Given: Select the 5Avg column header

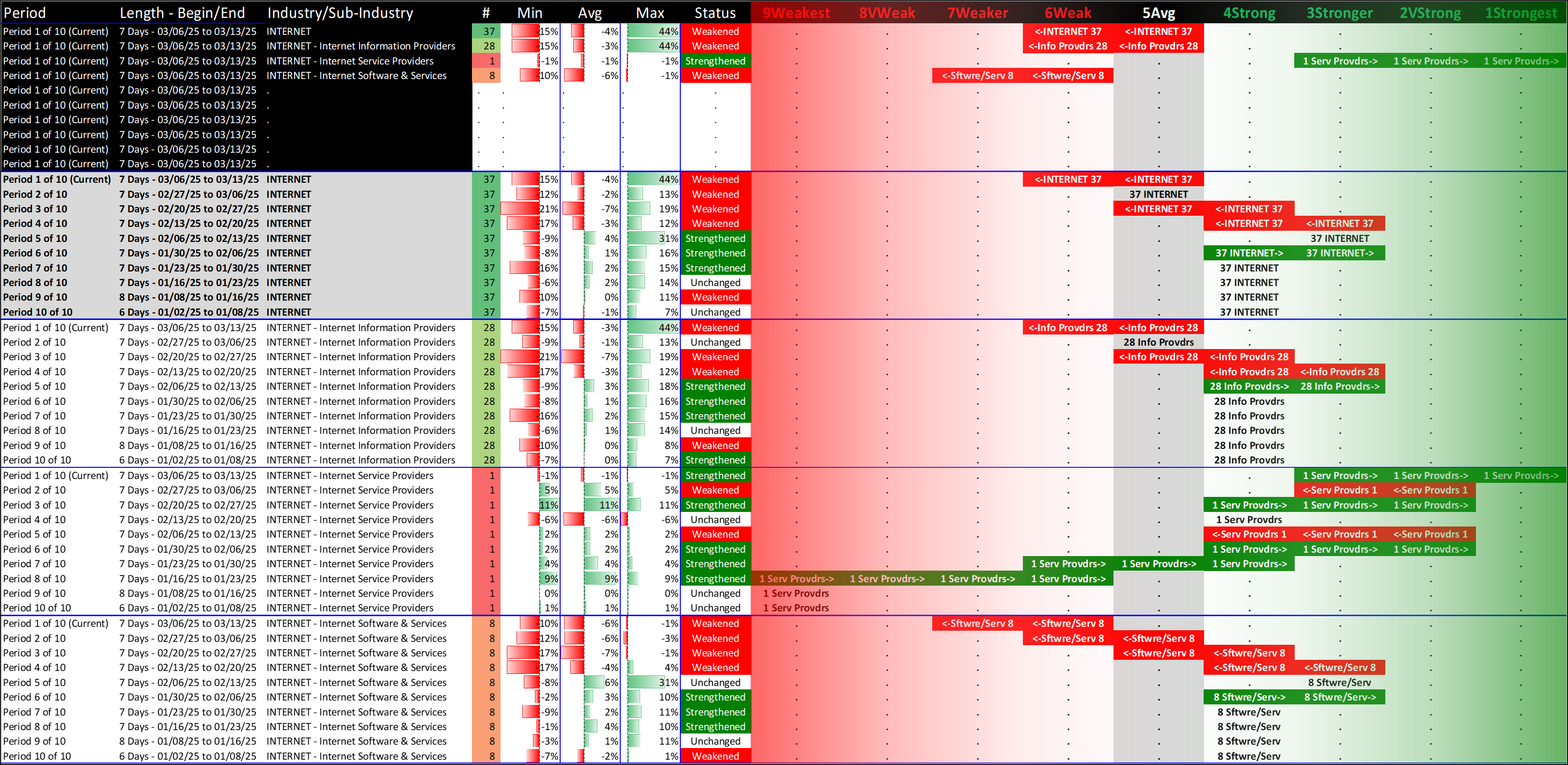Looking at the screenshot, I should (1159, 13).
